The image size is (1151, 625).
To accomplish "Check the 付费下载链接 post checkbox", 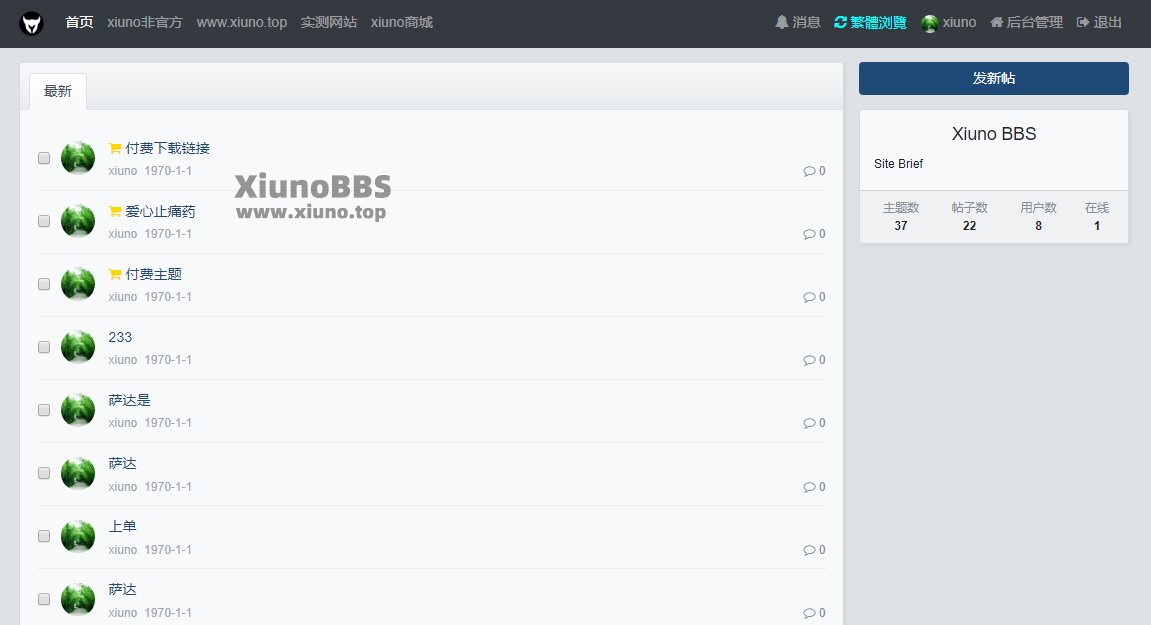I will tap(44, 158).
